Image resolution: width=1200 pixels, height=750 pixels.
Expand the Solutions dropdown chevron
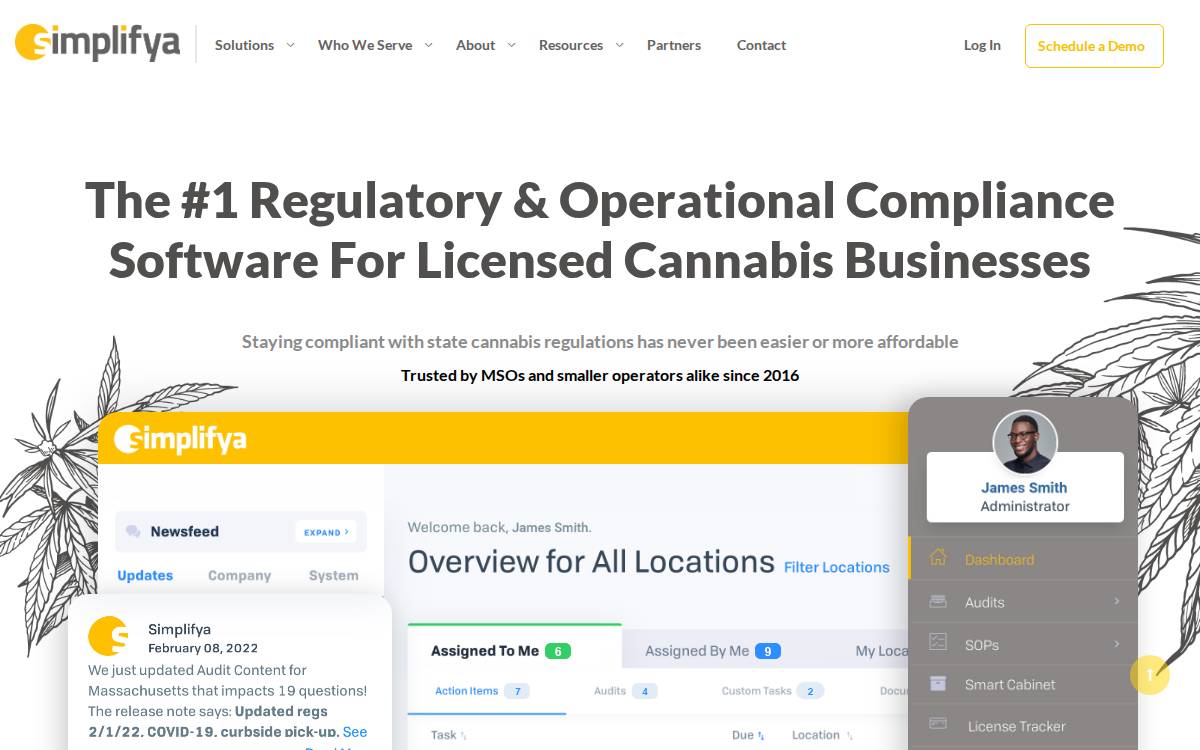[x=290, y=45]
